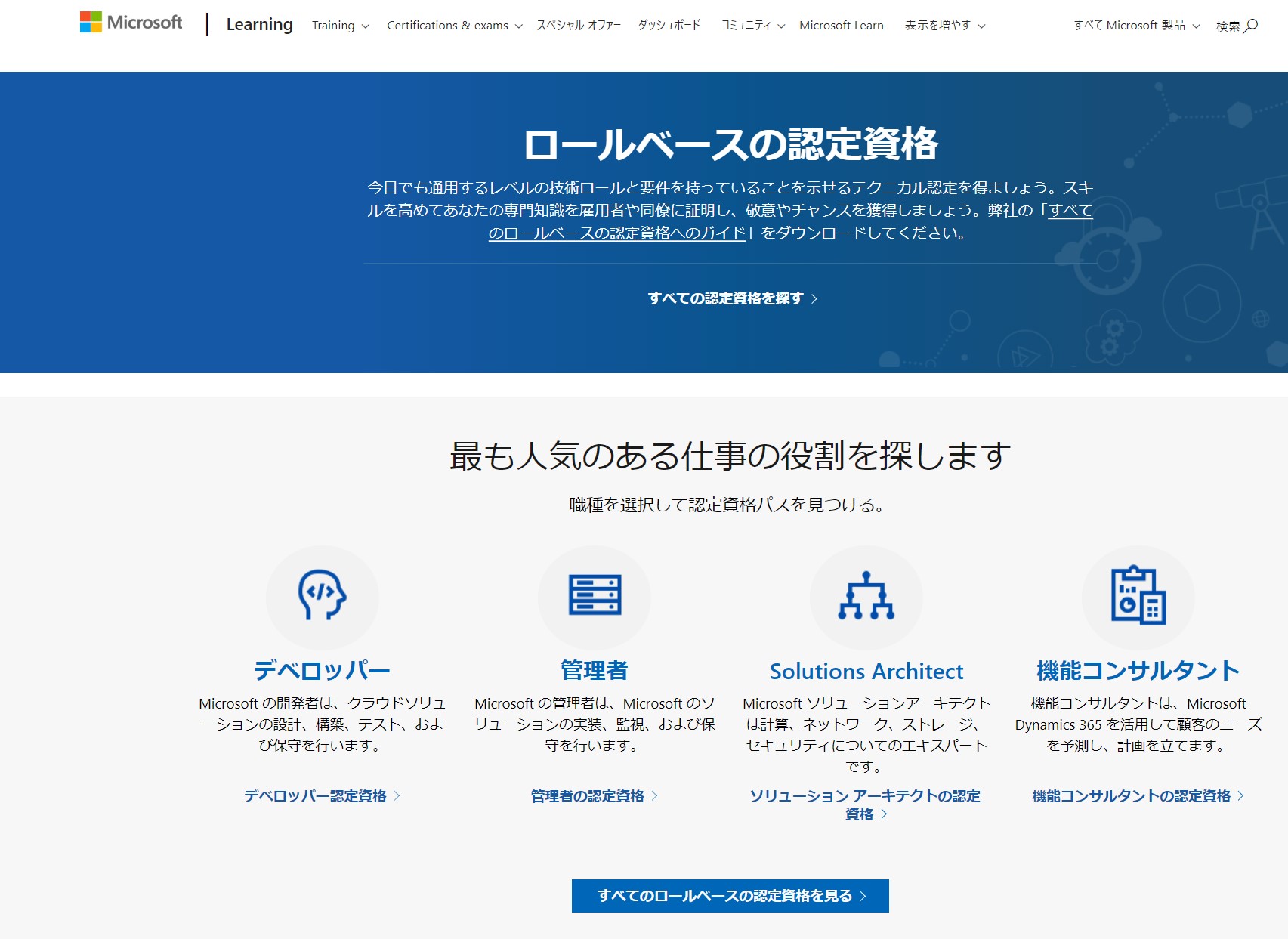Expand the Training dropdown menu

click(341, 26)
